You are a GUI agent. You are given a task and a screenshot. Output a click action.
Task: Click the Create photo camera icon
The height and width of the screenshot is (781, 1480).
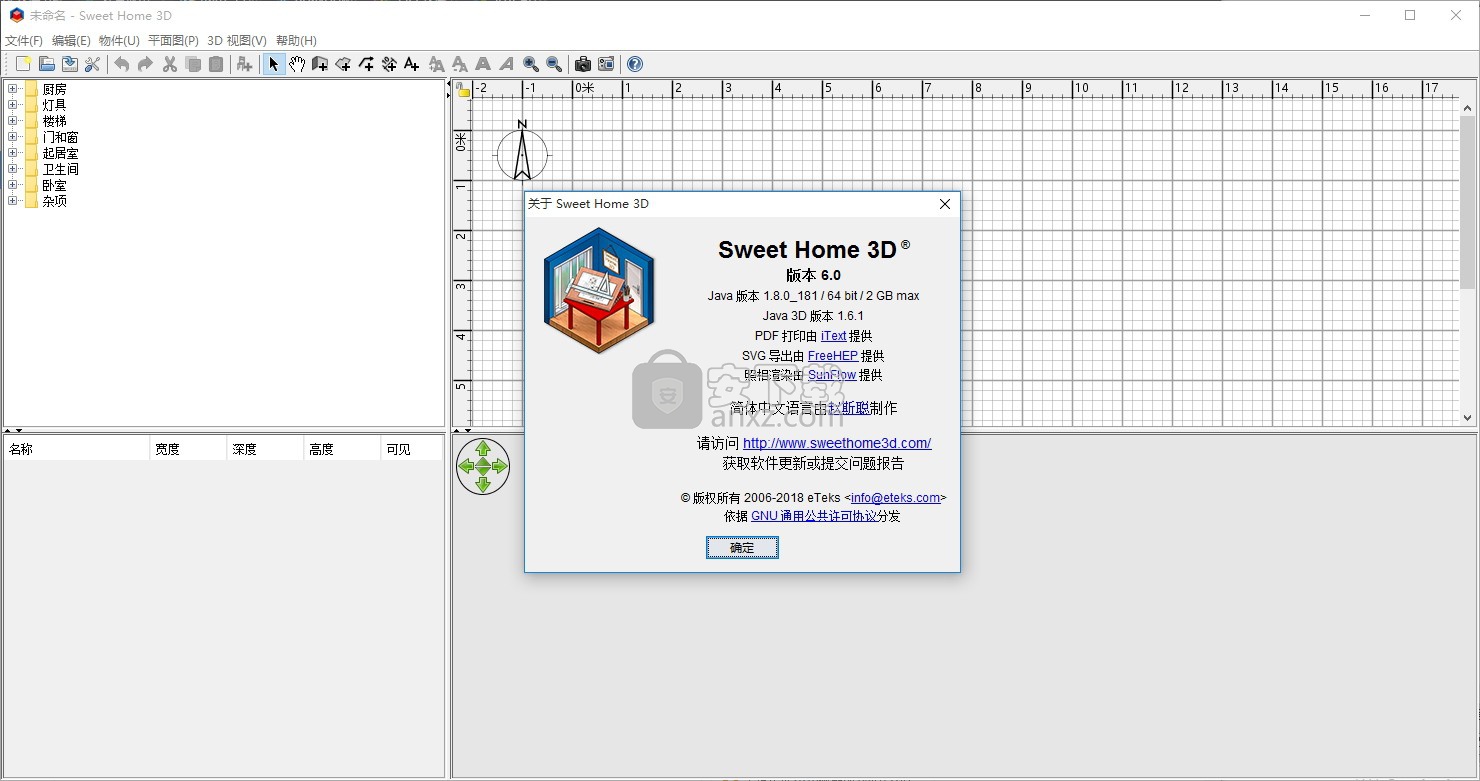tap(583, 64)
